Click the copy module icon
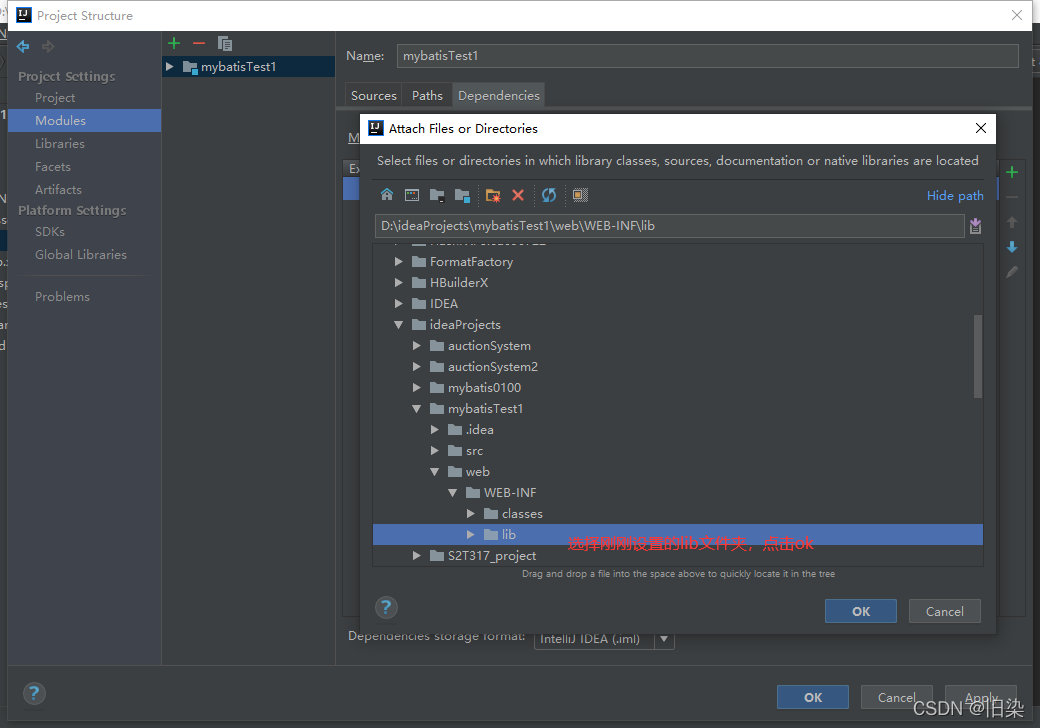 (225, 44)
